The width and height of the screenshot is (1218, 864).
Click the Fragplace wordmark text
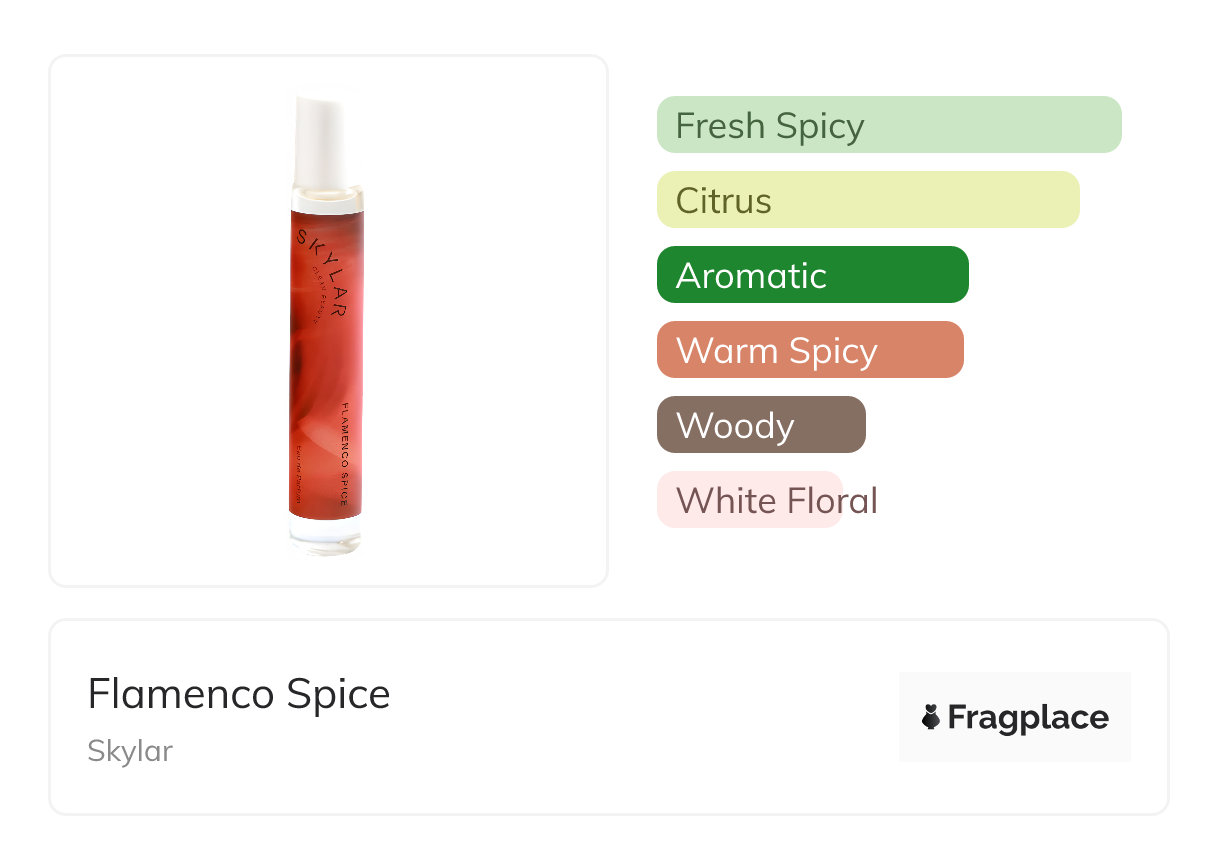tap(1028, 717)
